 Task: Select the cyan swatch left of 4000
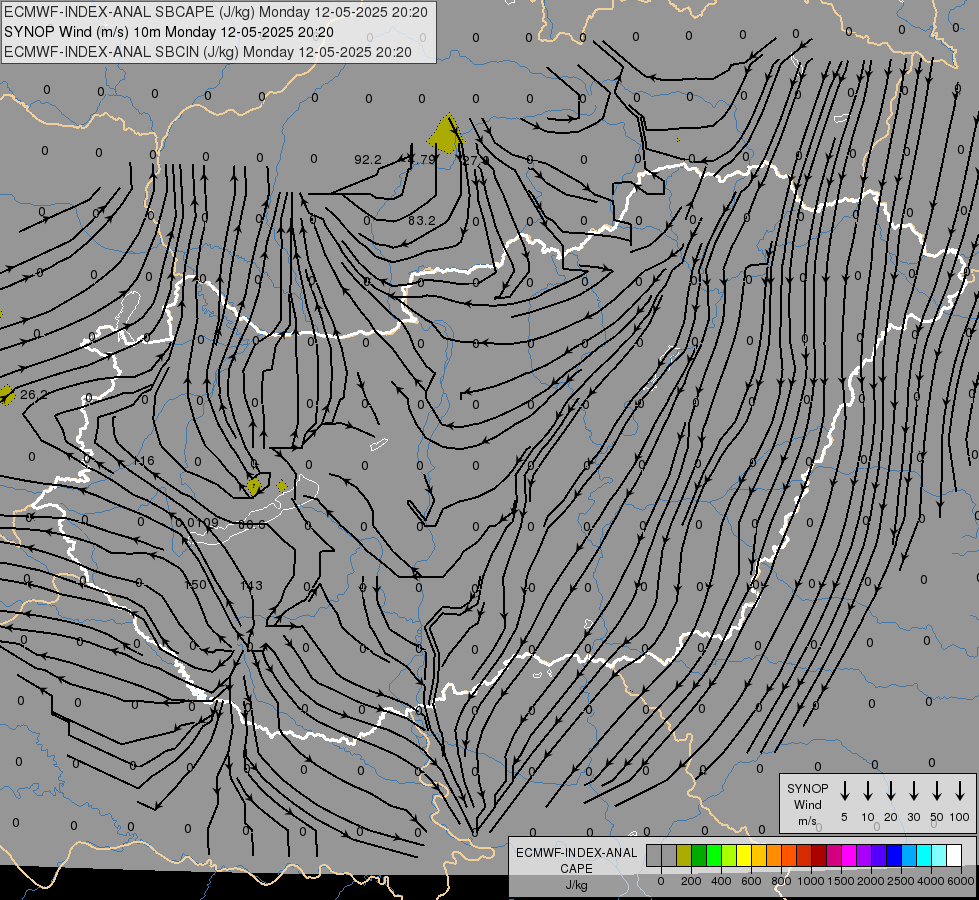[923, 855]
